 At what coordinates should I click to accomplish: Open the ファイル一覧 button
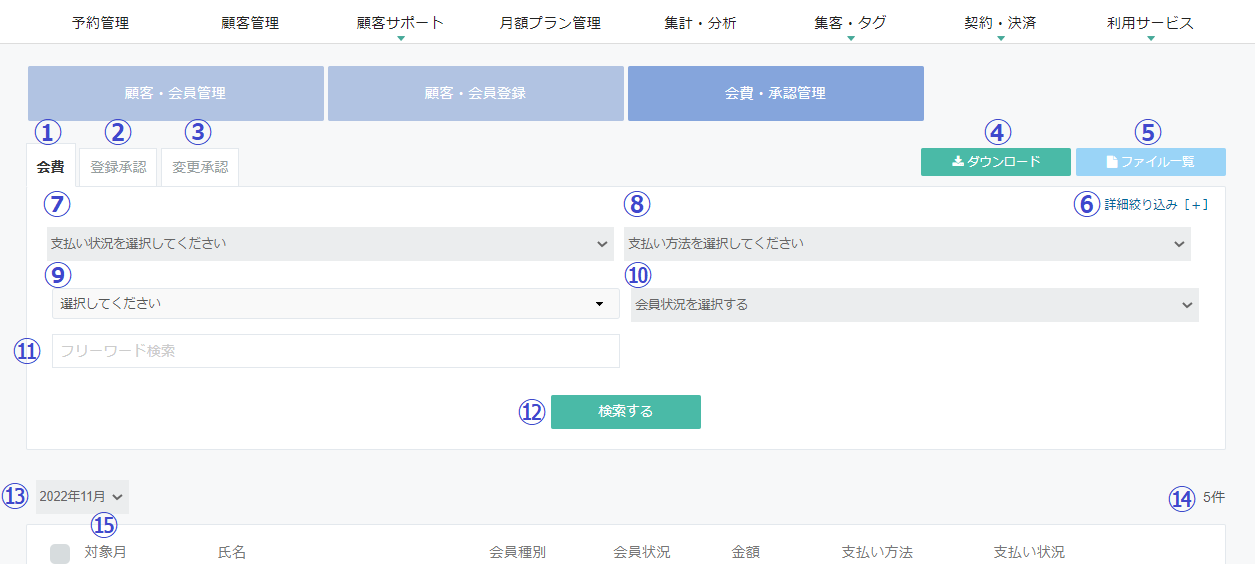point(1151,162)
